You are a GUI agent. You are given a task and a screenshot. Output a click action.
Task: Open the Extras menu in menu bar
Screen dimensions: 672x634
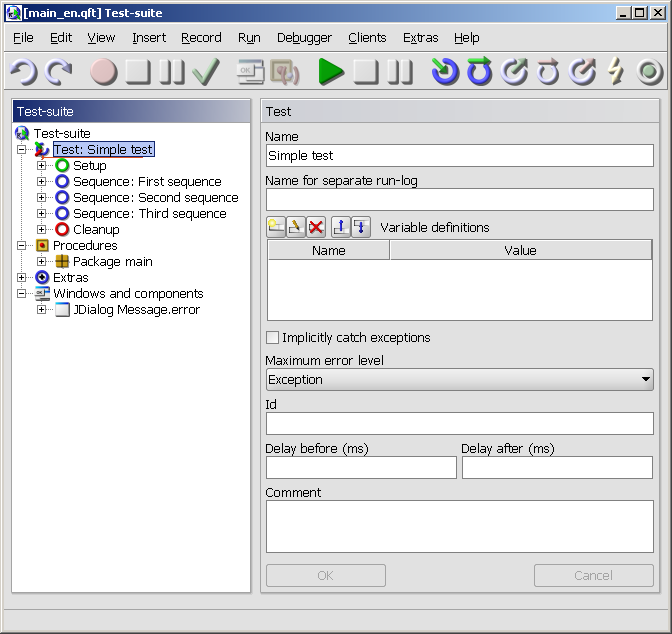click(x=420, y=38)
